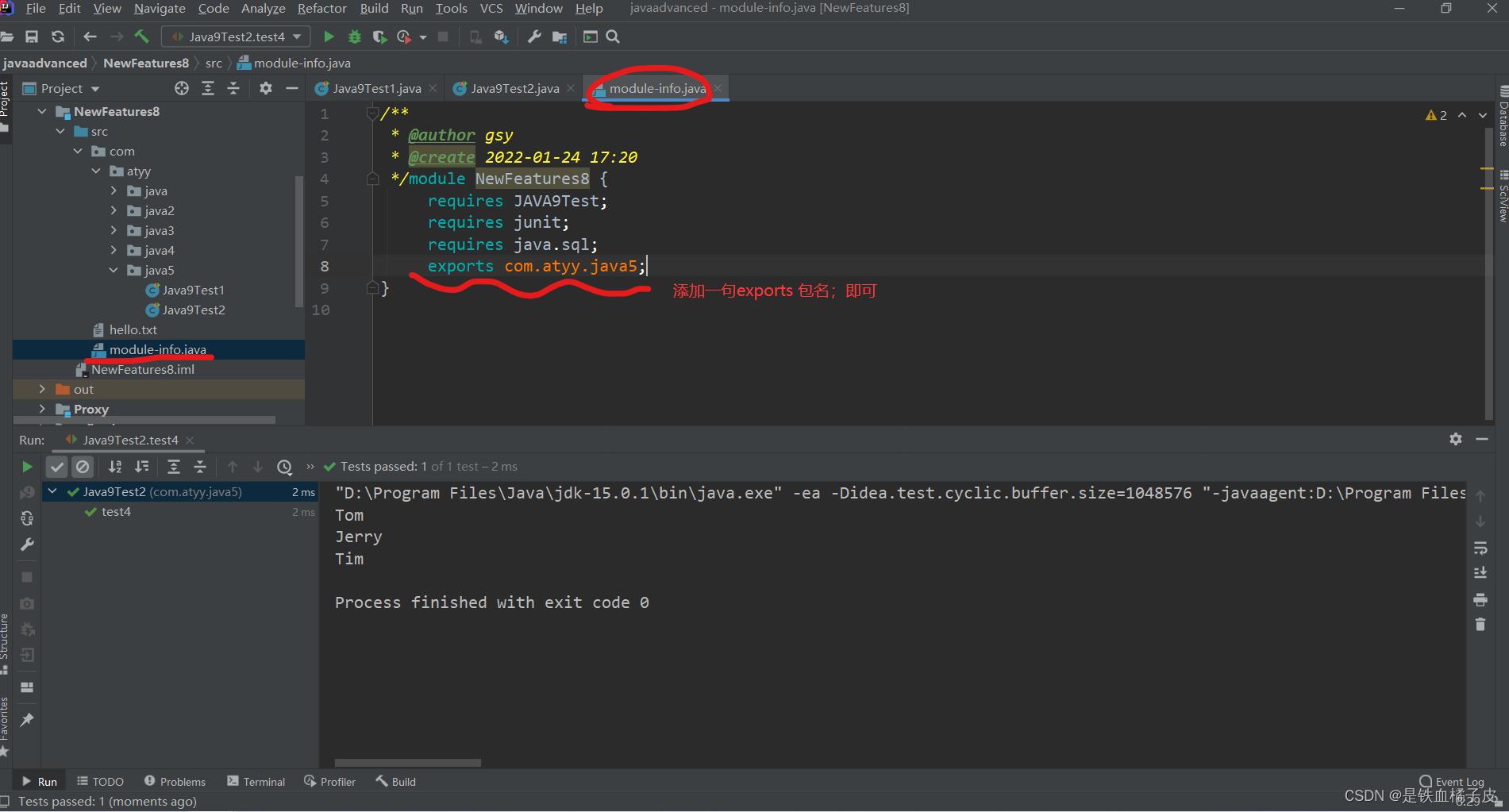
Task: Open the Navigate menu
Action: click(x=160, y=8)
